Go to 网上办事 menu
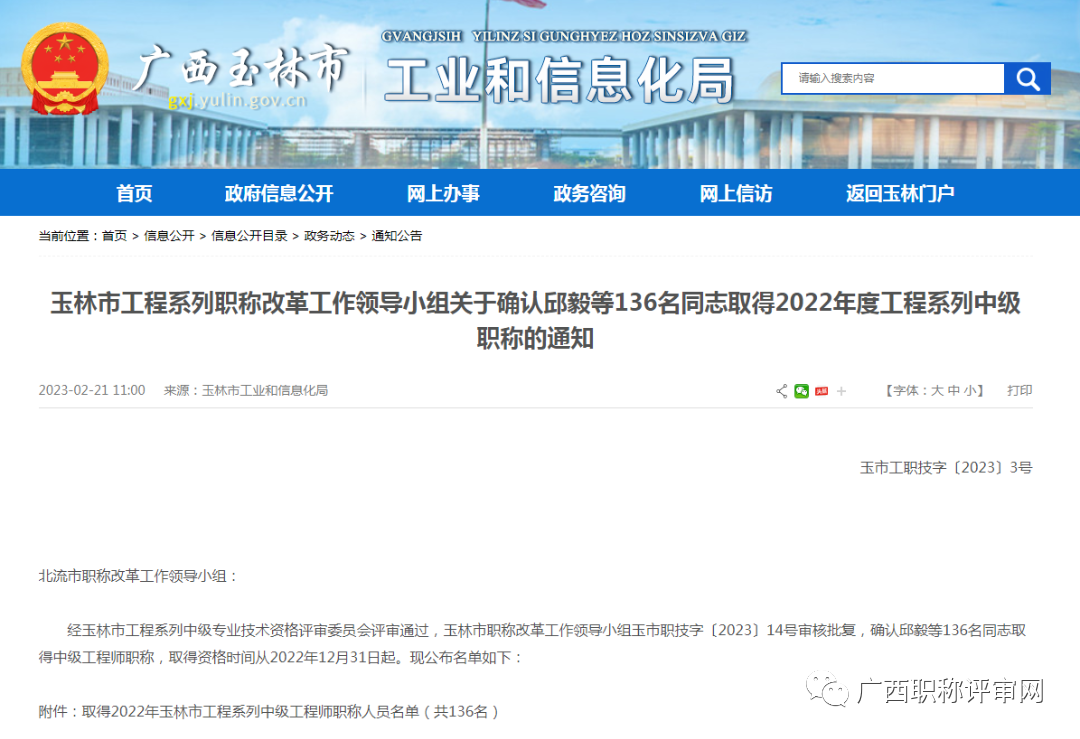Image resolution: width=1080 pixels, height=739 pixels. [x=443, y=194]
